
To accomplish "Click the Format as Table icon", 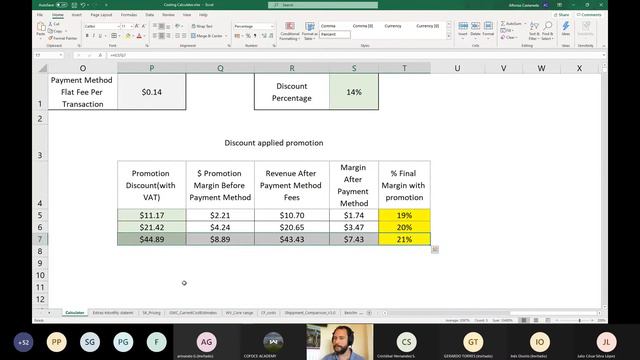I will coord(309,26).
